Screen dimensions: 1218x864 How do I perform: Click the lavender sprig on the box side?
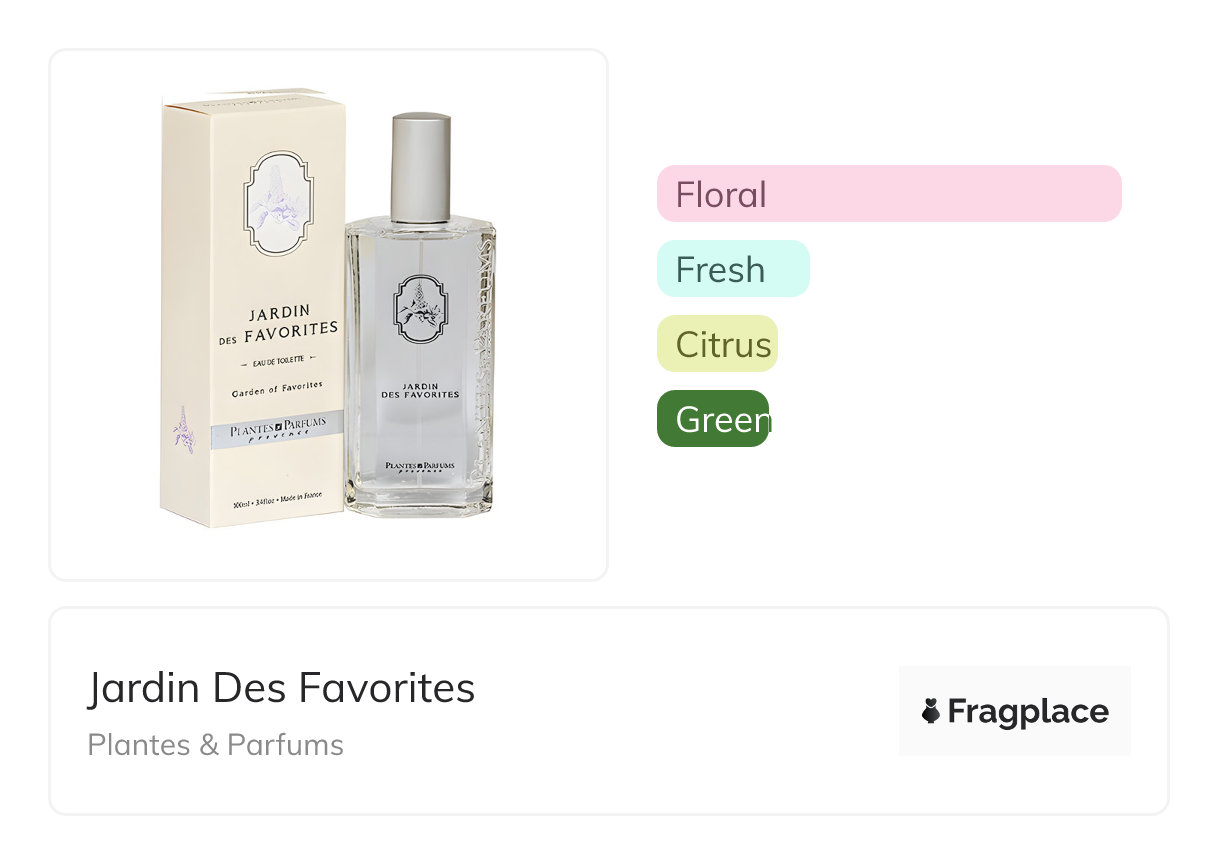[183, 429]
